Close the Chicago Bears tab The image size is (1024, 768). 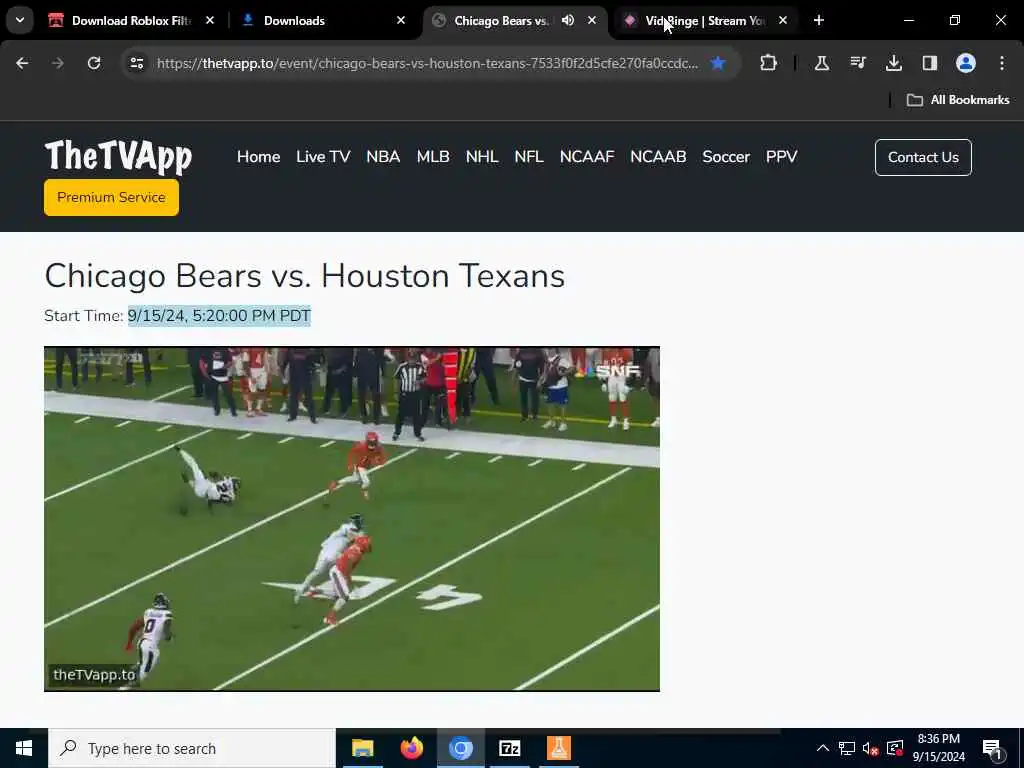(592, 21)
